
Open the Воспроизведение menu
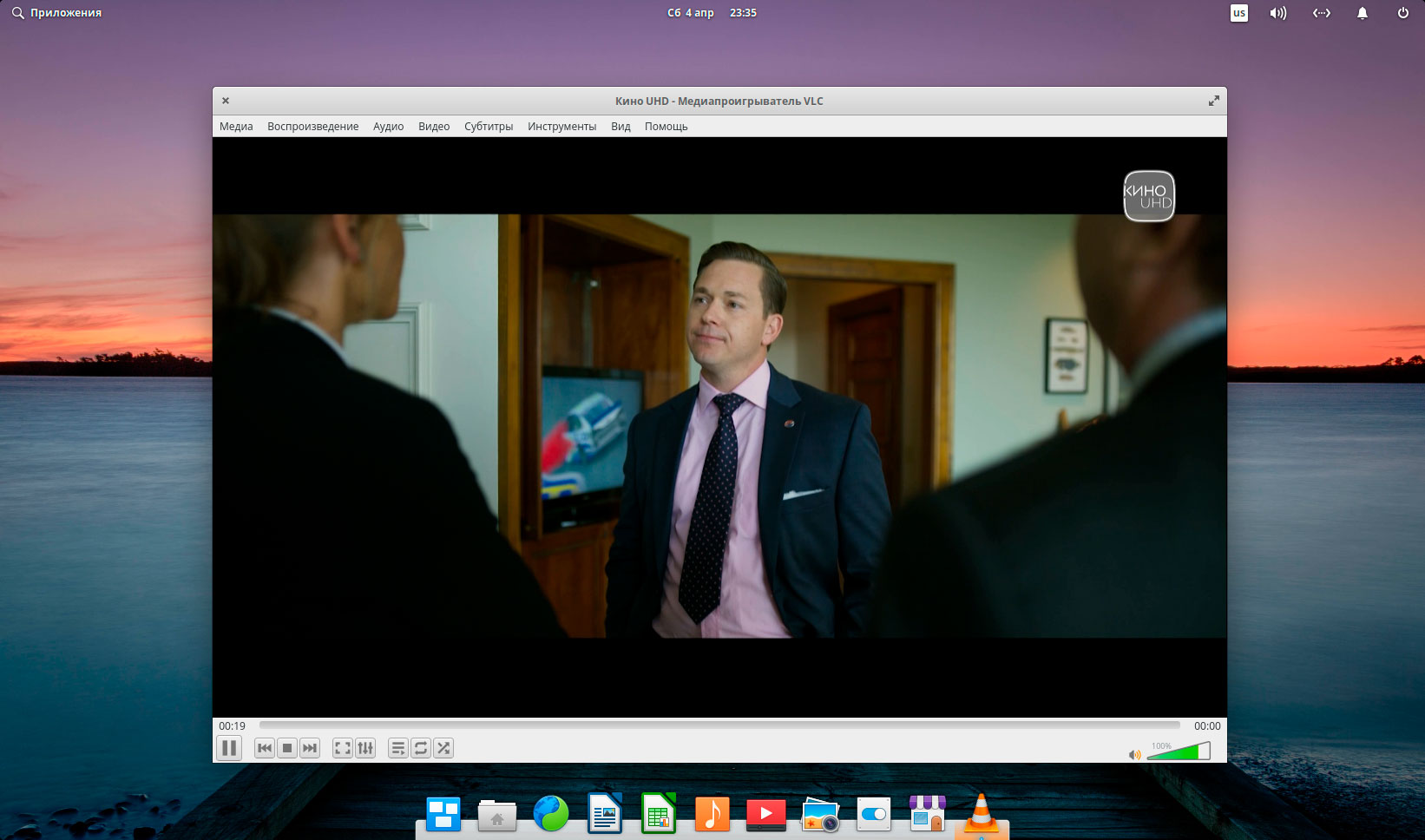312,127
